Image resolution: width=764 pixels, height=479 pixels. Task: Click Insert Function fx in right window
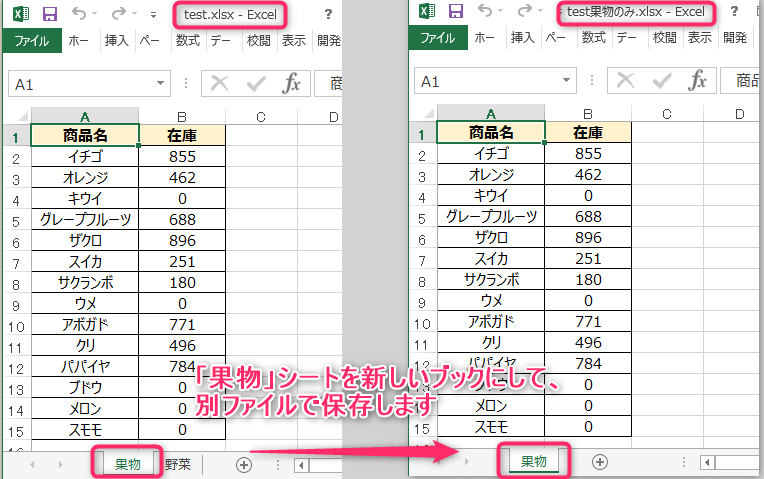click(x=697, y=80)
